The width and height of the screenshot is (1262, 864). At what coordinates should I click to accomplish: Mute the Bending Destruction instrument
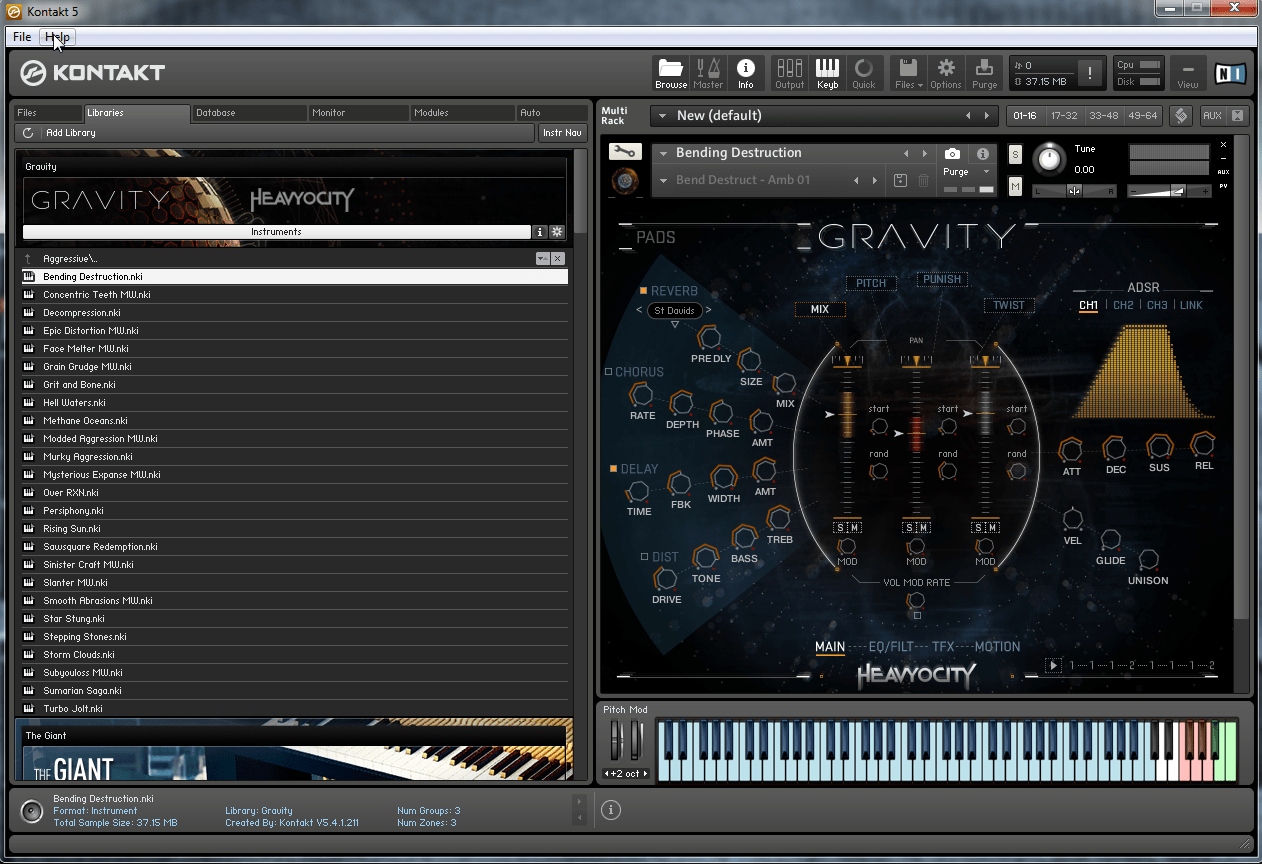1015,186
